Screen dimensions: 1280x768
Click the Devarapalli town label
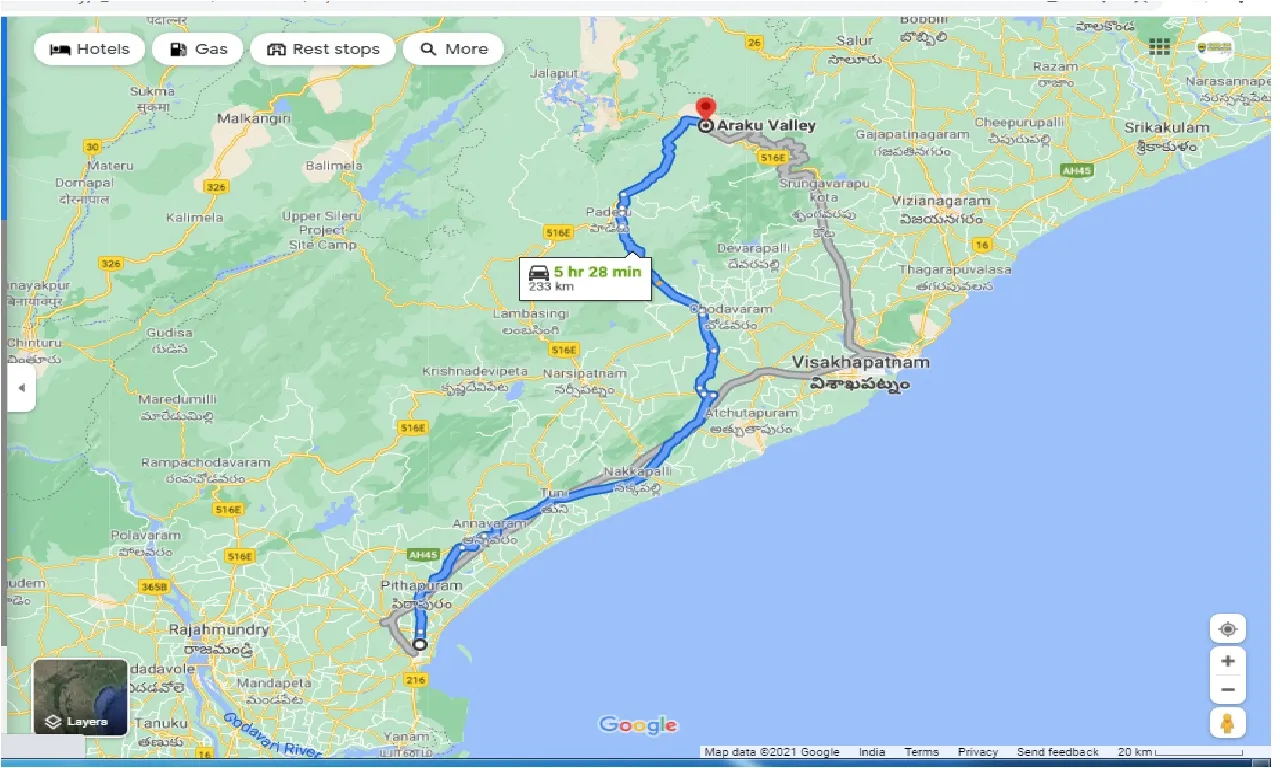tap(755, 247)
